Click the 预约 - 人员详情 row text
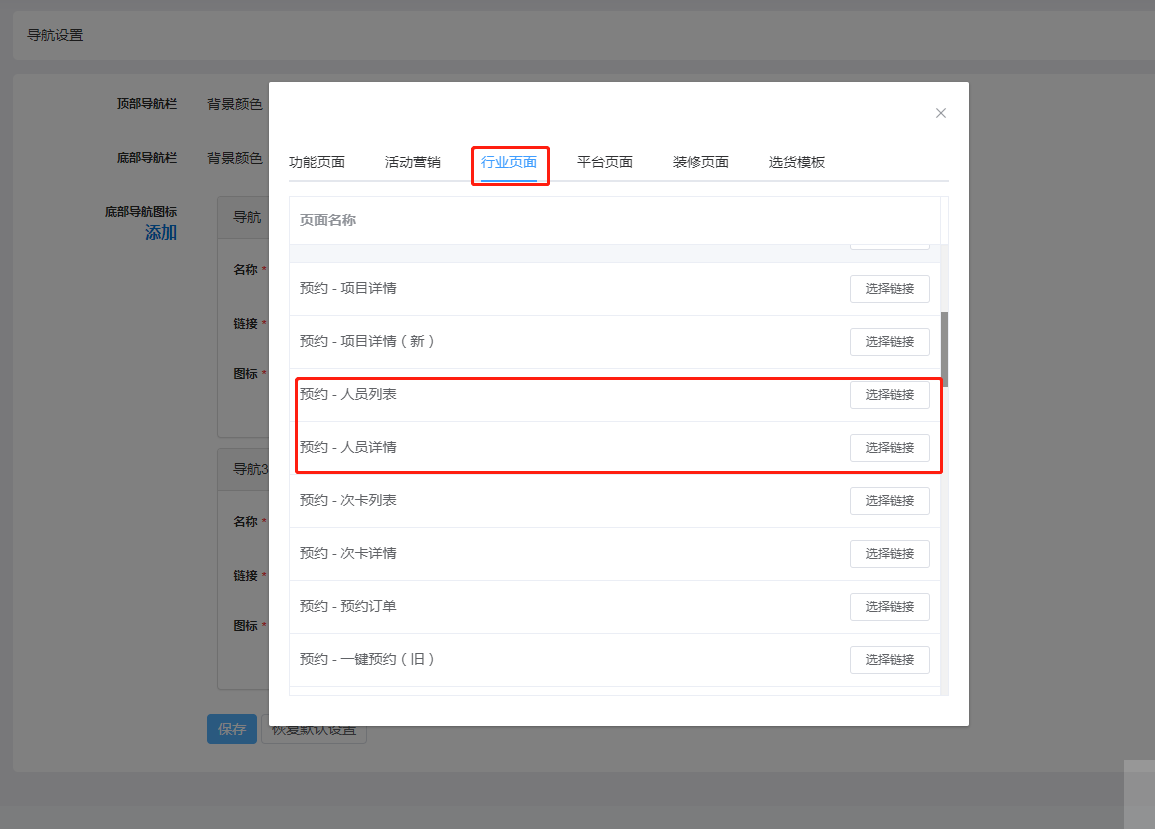The height and width of the screenshot is (829, 1155). [x=348, y=447]
